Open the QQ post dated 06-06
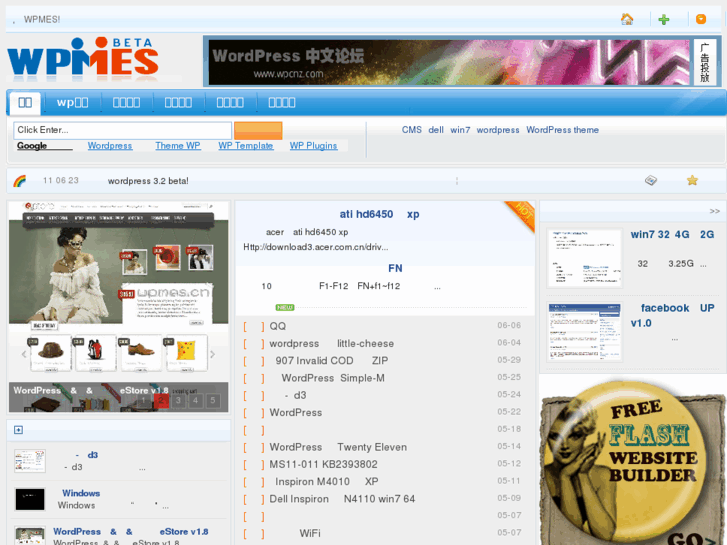Screen dimensions: 727x545 (x=277, y=326)
